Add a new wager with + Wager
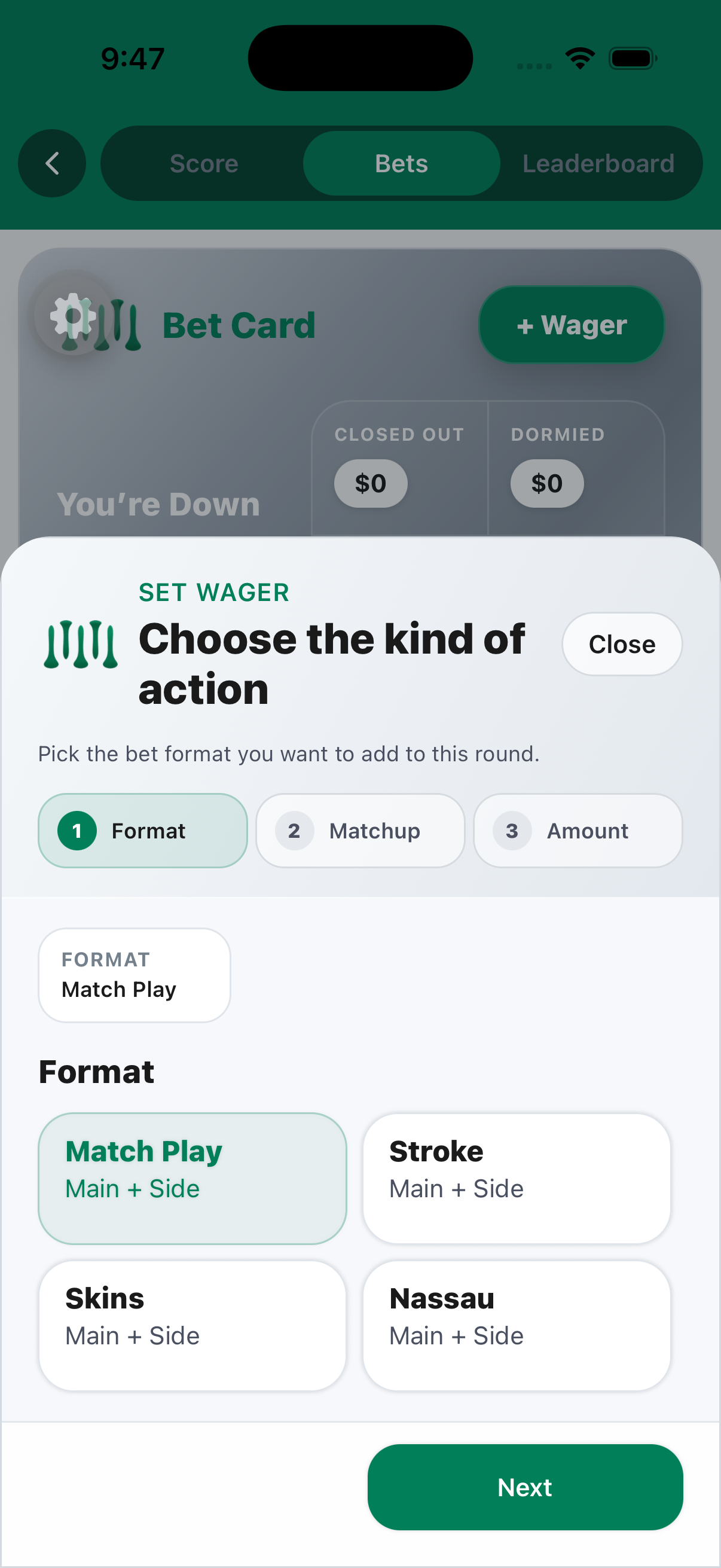The width and height of the screenshot is (721, 1568). point(572,325)
